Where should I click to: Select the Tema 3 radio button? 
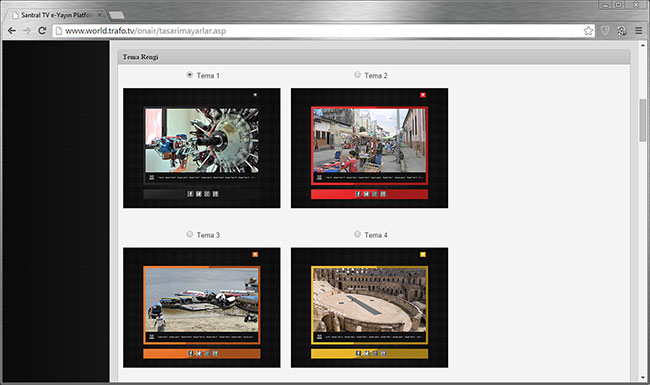189,234
